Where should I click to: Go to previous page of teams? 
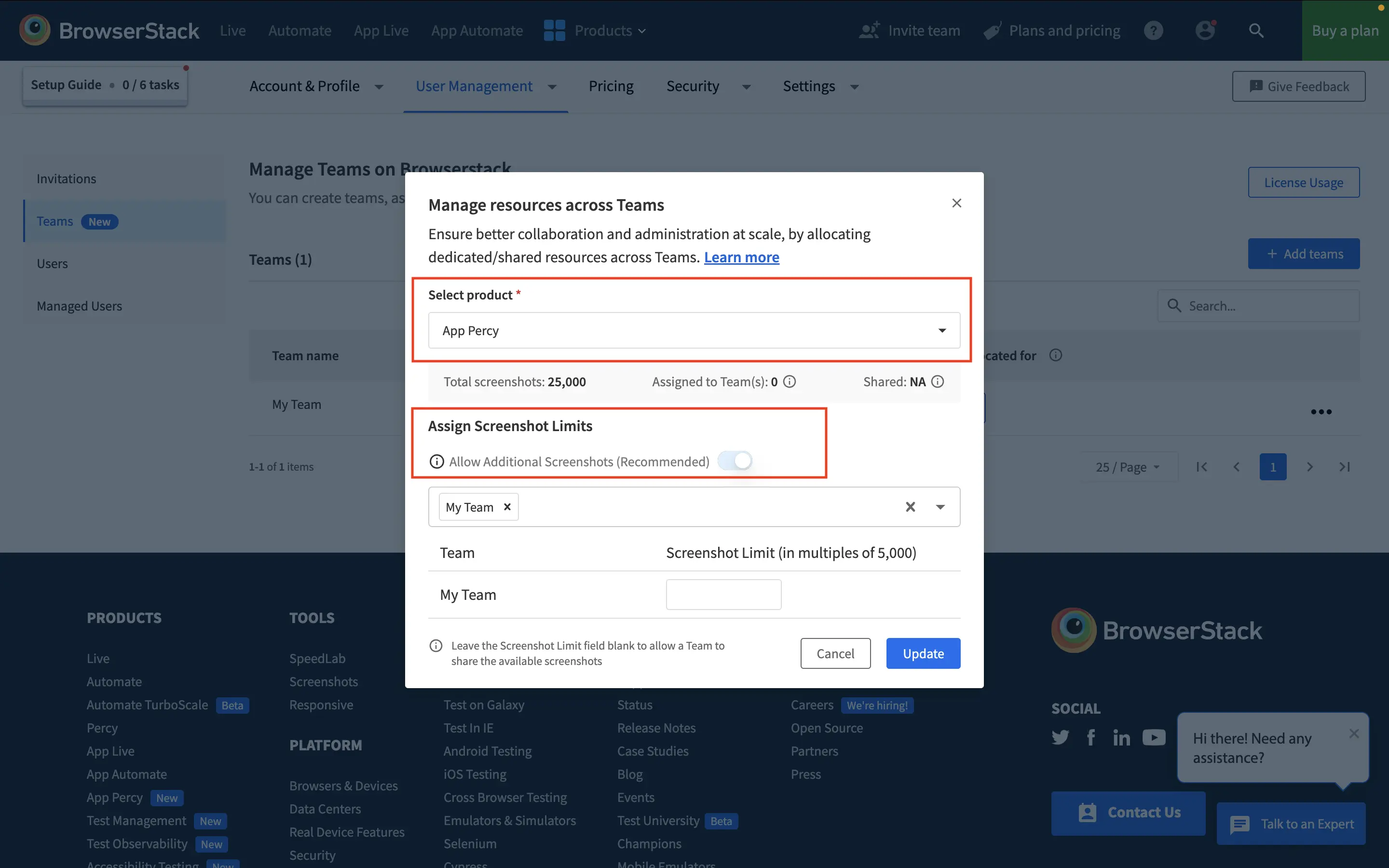coord(1236,467)
